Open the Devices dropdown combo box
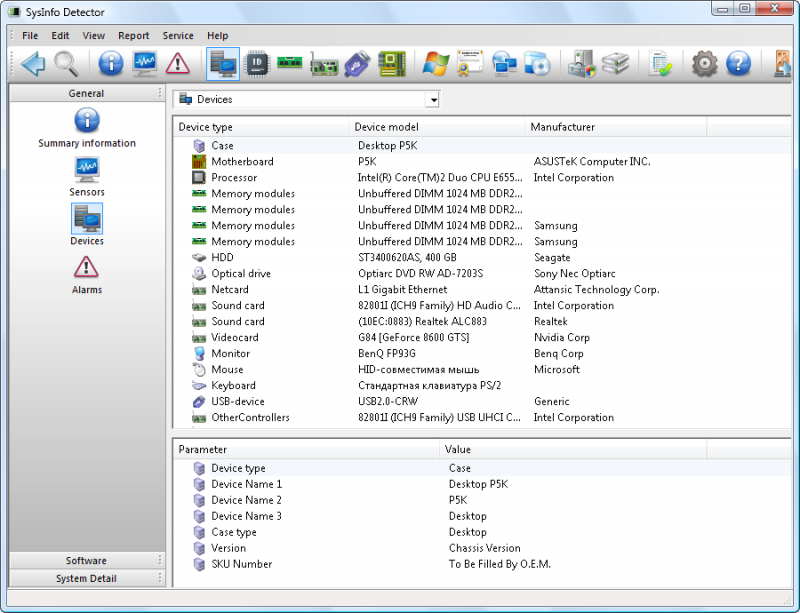 pyautogui.click(x=432, y=100)
